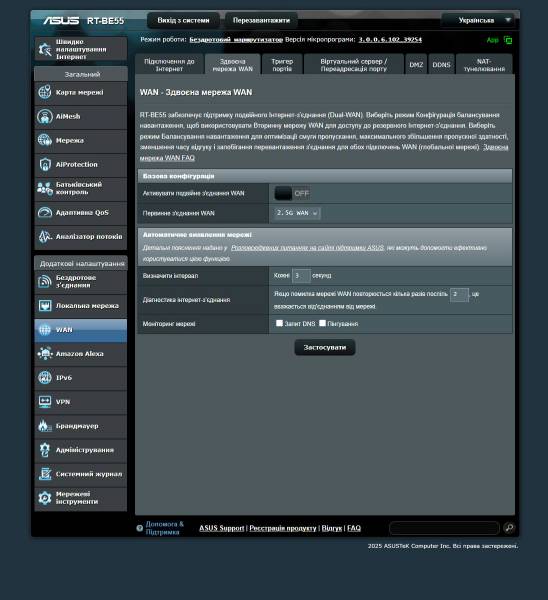Switch to Тригер портів tab
Image resolution: width=548 pixels, height=600 pixels.
pos(282,65)
